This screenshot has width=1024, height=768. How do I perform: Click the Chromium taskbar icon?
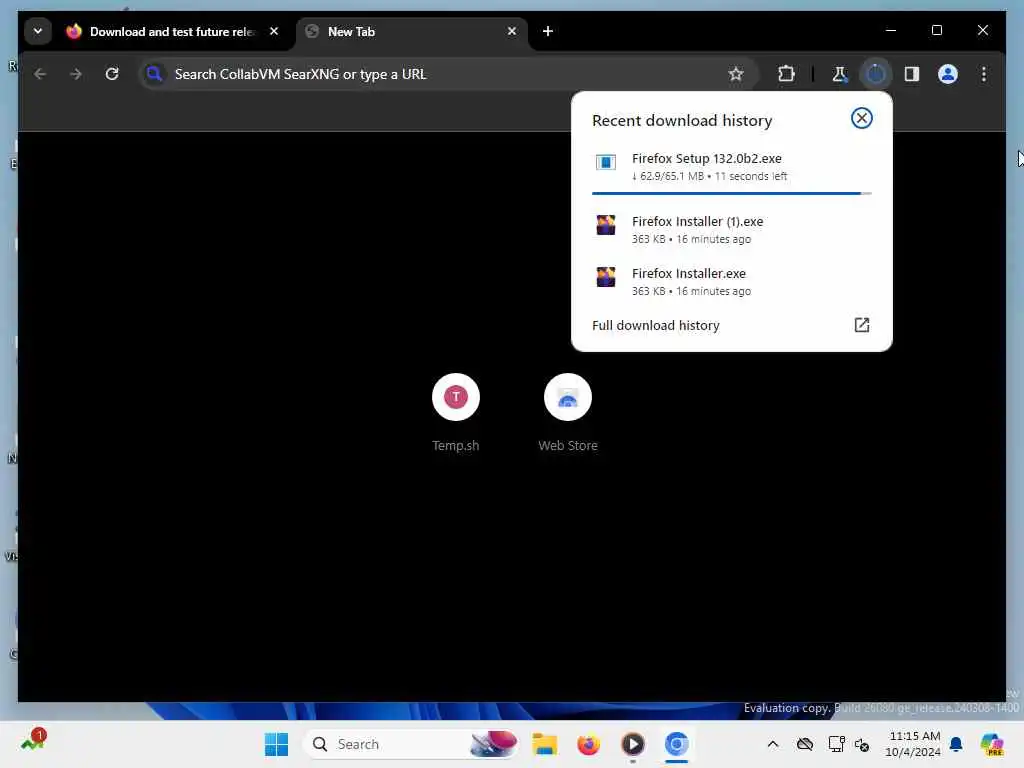(x=677, y=744)
